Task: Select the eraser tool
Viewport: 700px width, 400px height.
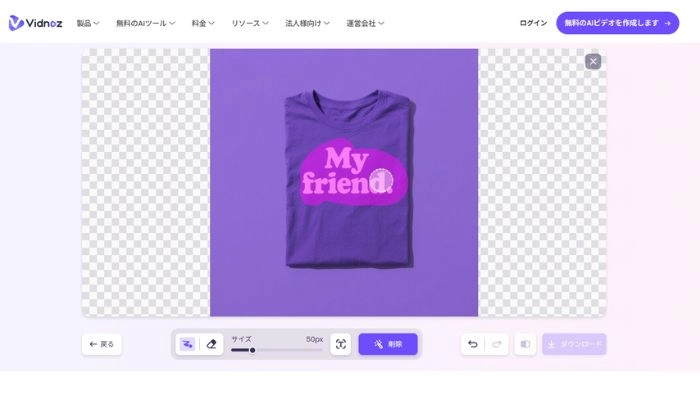Action: (211, 344)
